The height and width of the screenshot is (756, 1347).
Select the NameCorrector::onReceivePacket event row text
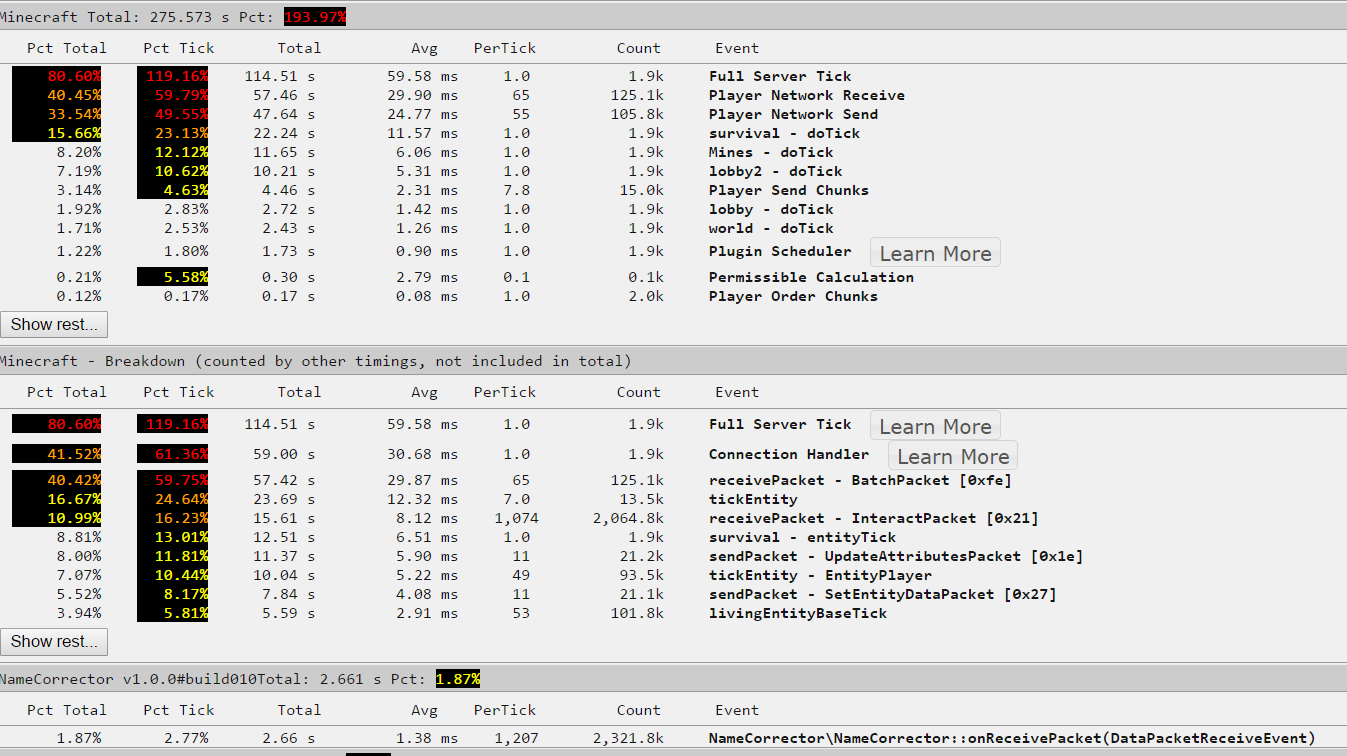(1011, 738)
